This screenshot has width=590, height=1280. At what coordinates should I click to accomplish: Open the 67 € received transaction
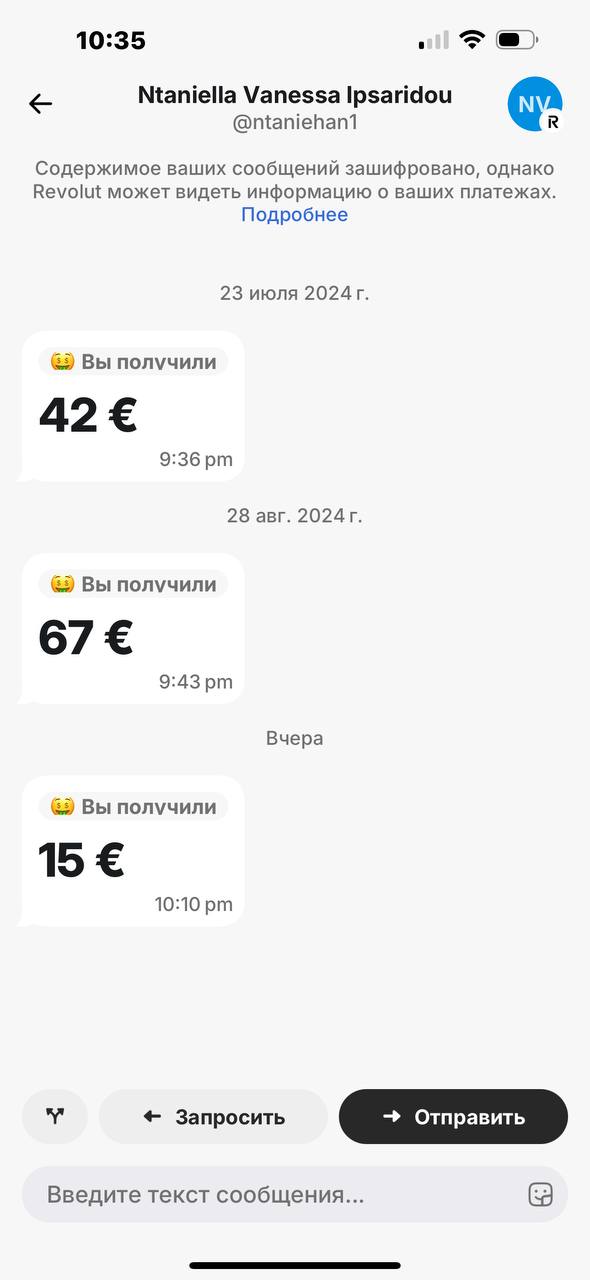coord(132,628)
